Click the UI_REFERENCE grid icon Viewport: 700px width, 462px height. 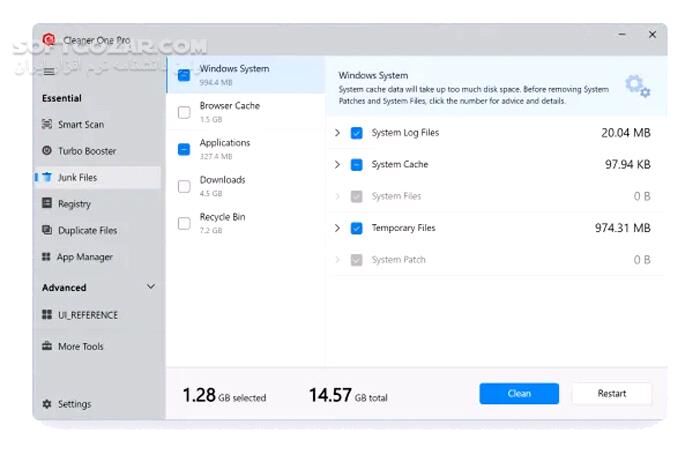tap(47, 315)
